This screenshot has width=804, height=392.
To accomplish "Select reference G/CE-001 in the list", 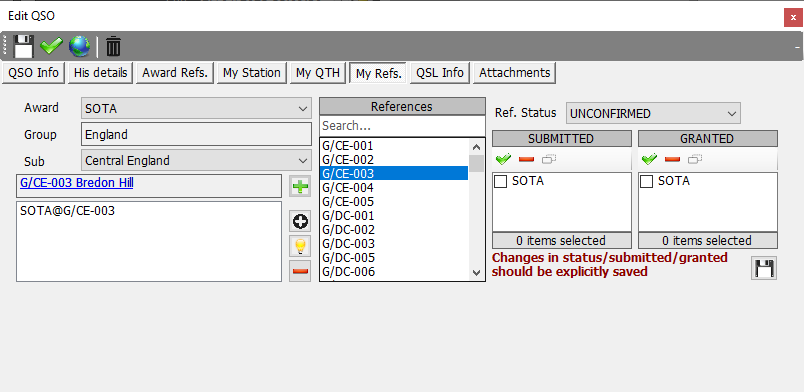I will (x=394, y=146).
